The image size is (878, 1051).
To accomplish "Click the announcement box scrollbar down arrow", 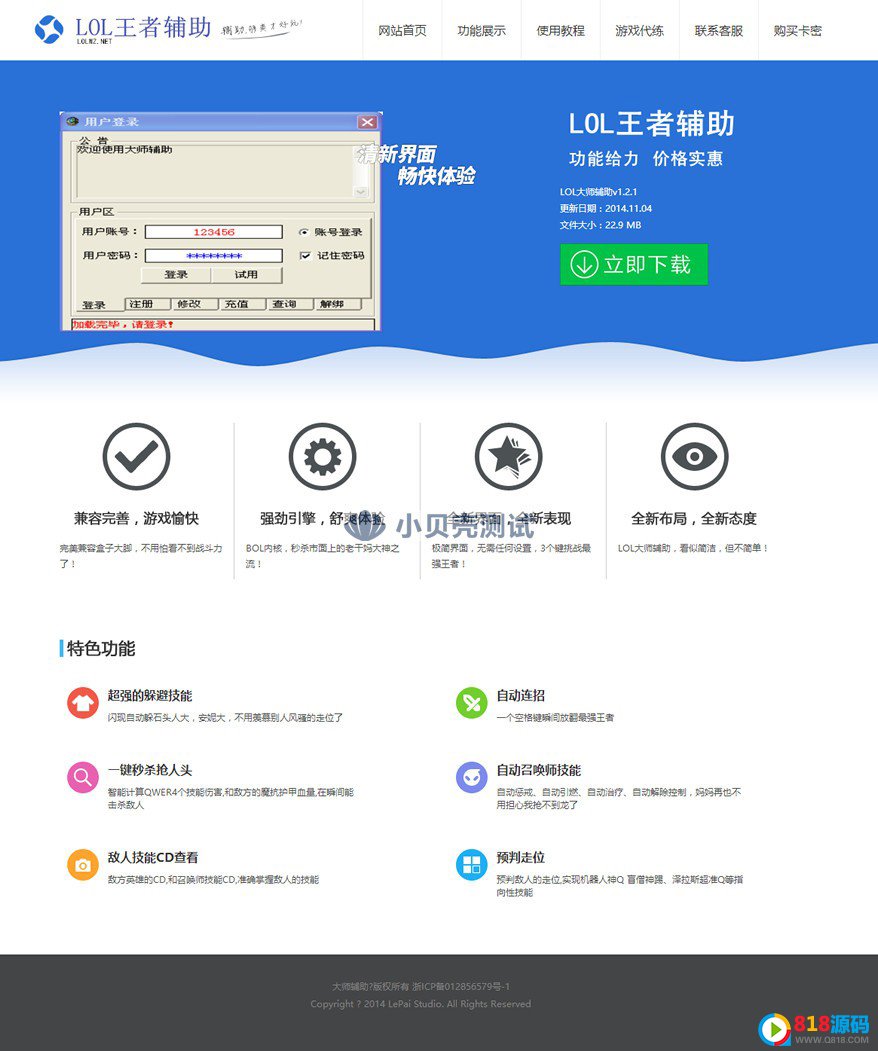I will (x=361, y=192).
